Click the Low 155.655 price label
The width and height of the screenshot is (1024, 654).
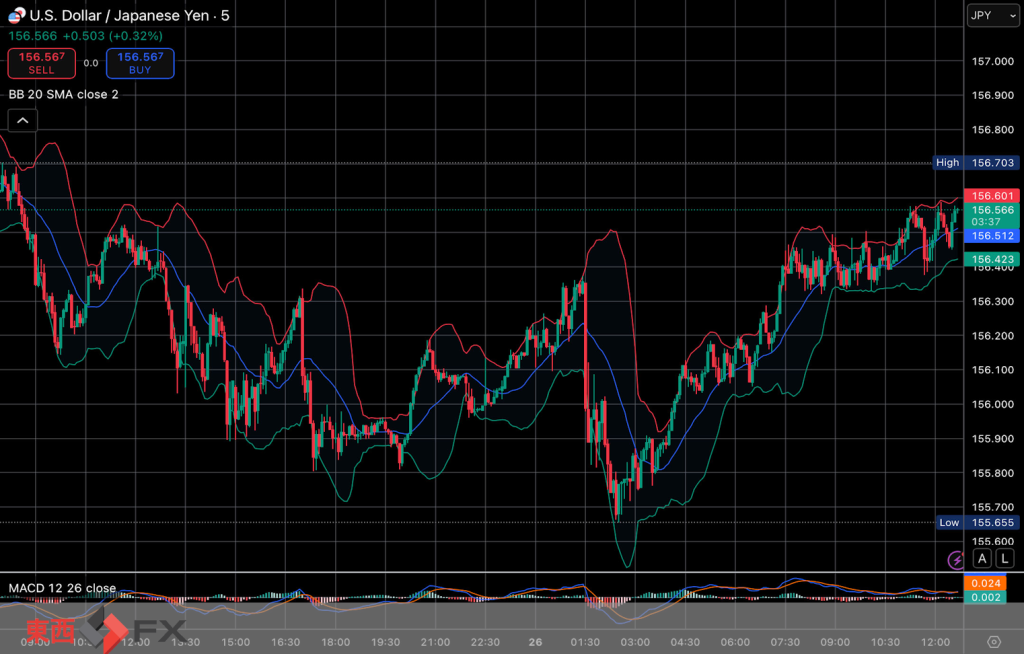click(x=976, y=522)
